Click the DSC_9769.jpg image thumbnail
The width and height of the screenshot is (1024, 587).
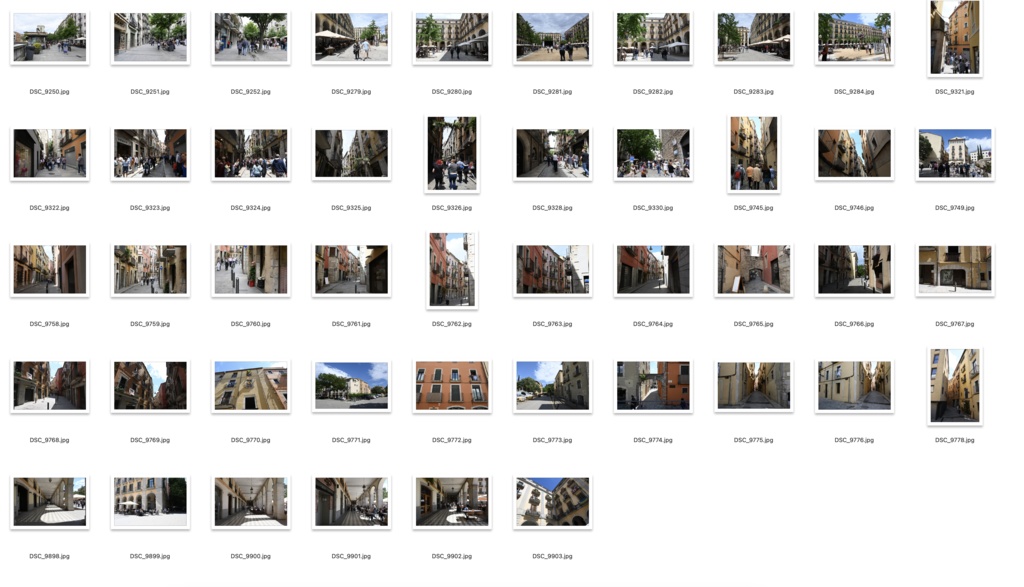150,387
